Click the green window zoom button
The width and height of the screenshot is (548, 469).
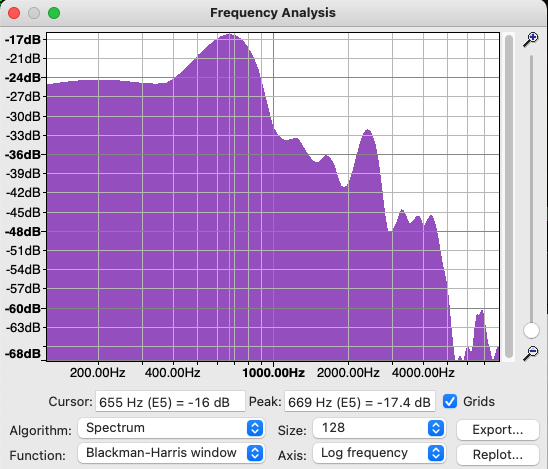[x=54, y=13]
